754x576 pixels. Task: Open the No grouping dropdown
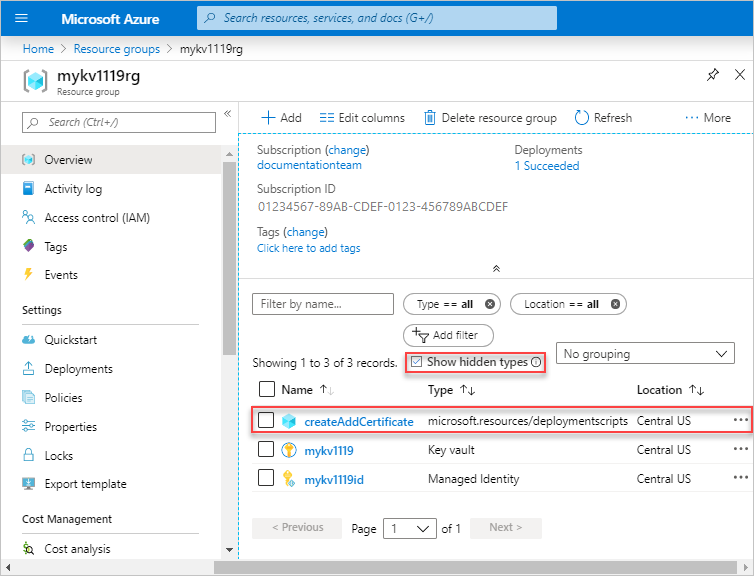click(645, 354)
